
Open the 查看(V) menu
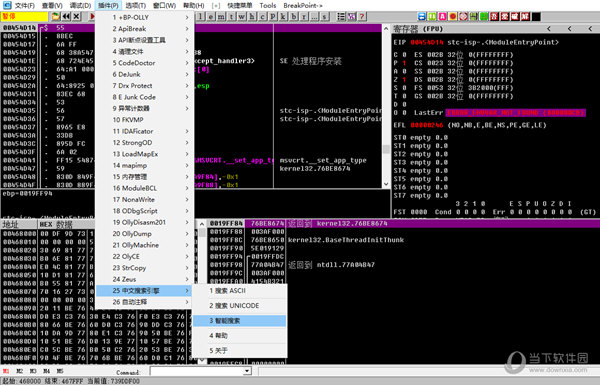pos(52,6)
